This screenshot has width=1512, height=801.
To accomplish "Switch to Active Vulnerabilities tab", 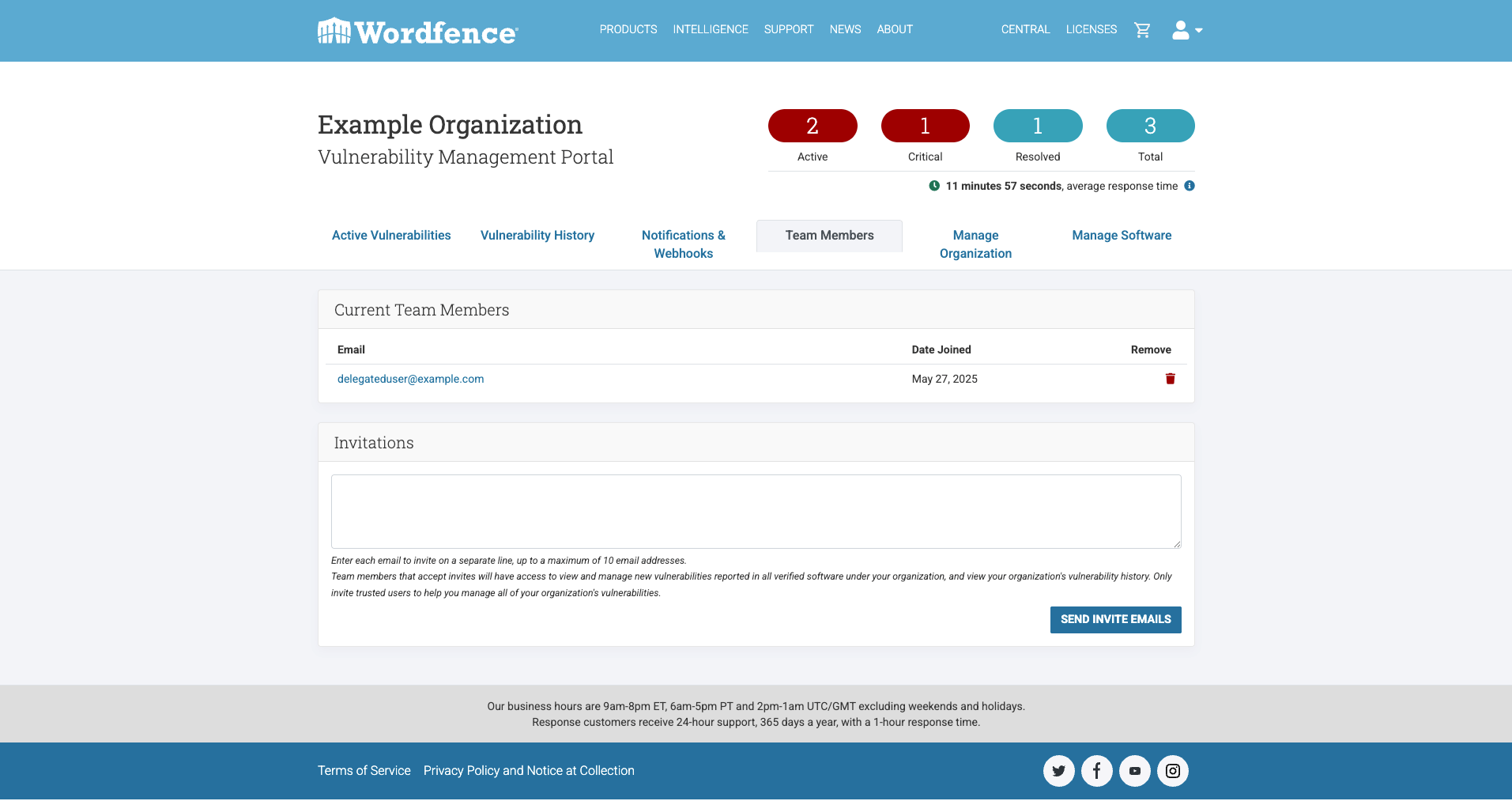I will [391, 236].
